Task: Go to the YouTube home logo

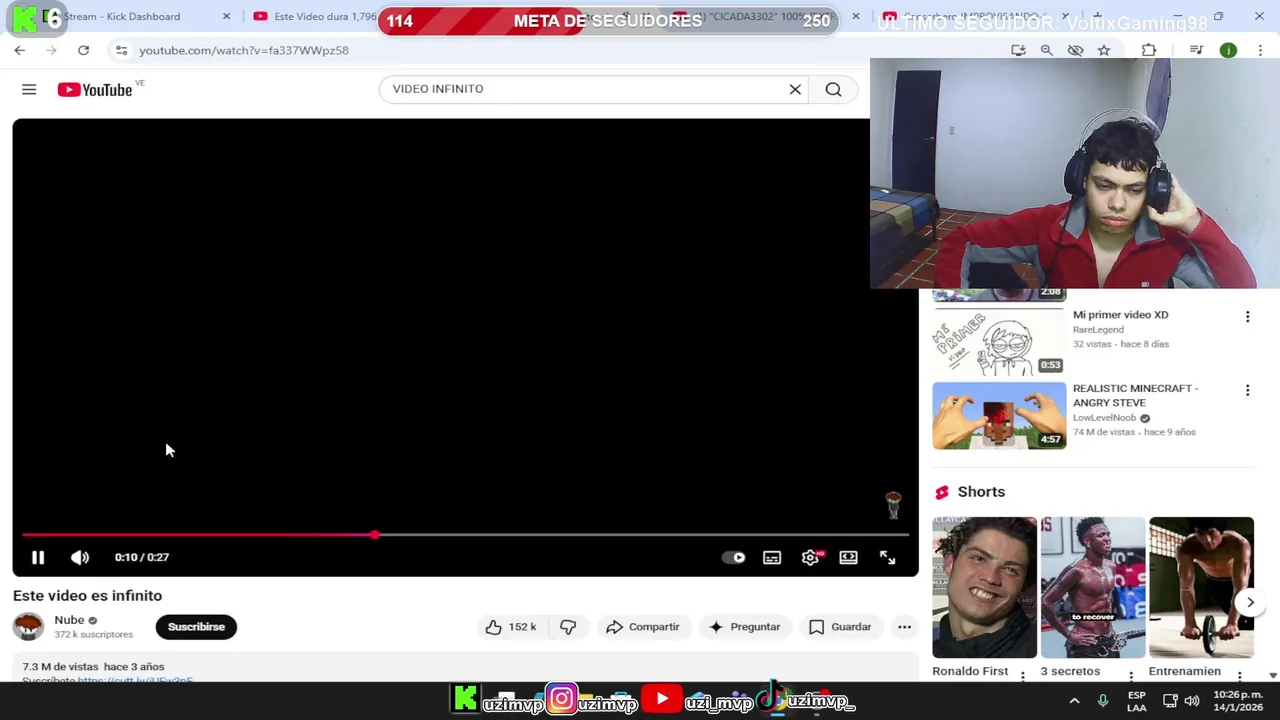Action: click(95, 90)
